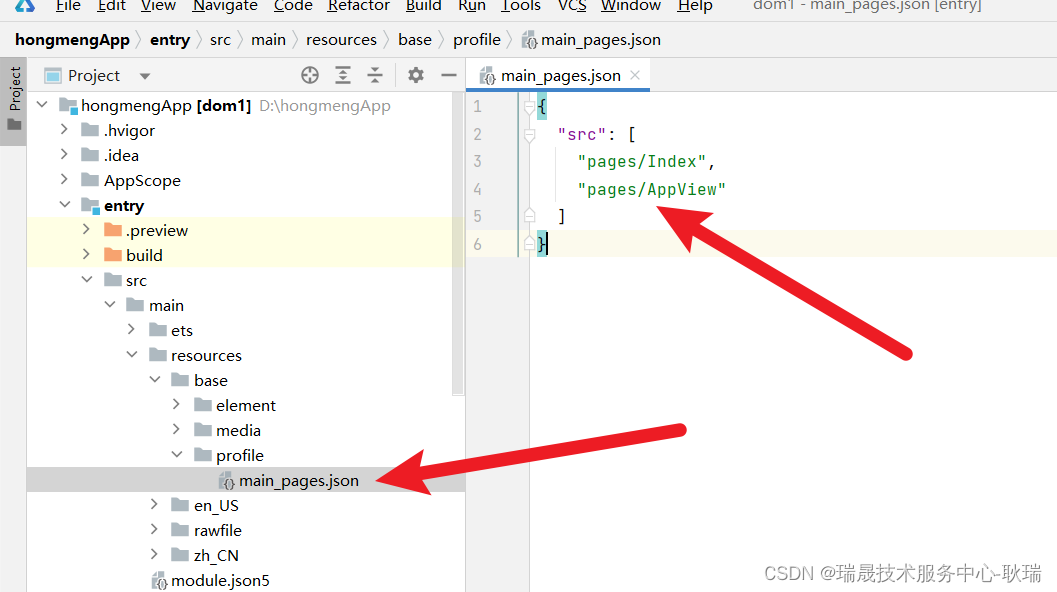
Task: Open the Edit menu
Action: [x=111, y=6]
